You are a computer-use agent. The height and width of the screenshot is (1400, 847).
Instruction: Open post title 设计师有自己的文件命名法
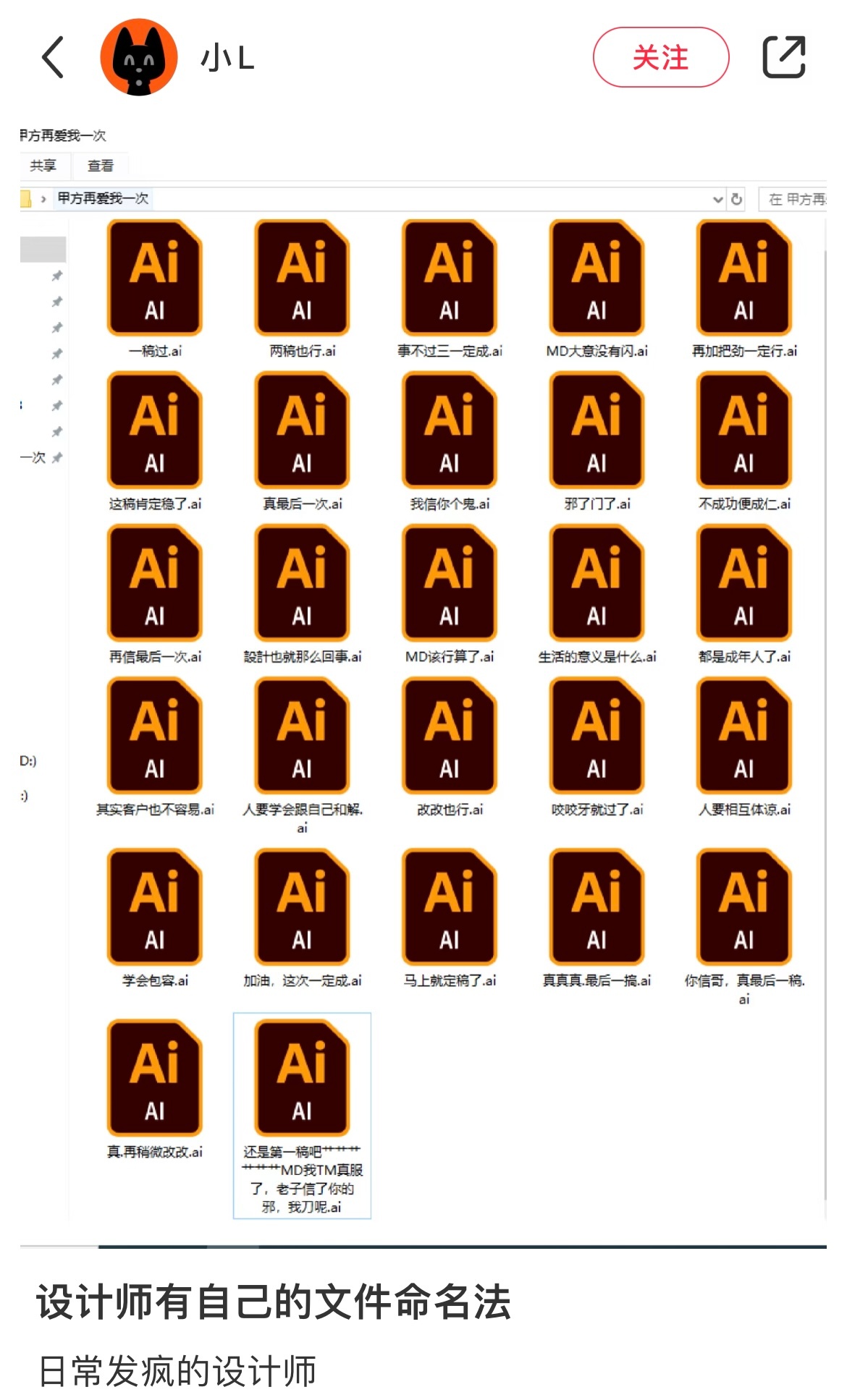(274, 1302)
